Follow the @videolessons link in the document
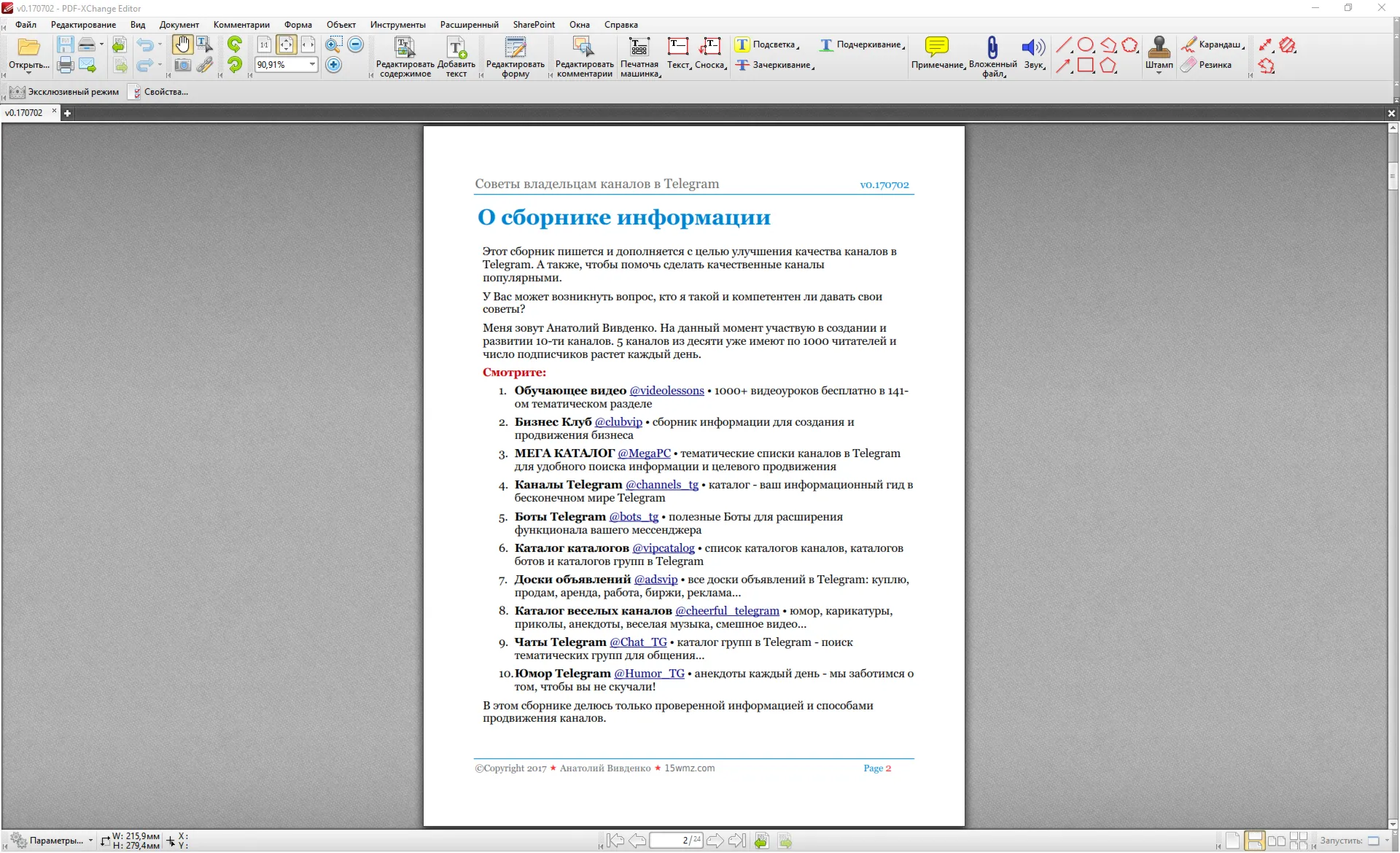The height and width of the screenshot is (853, 1400). tap(666, 391)
